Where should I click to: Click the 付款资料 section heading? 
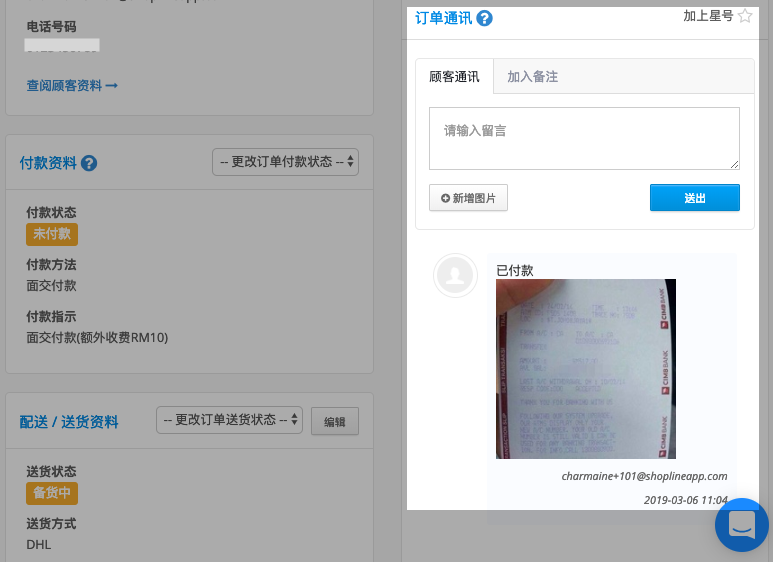[48, 163]
